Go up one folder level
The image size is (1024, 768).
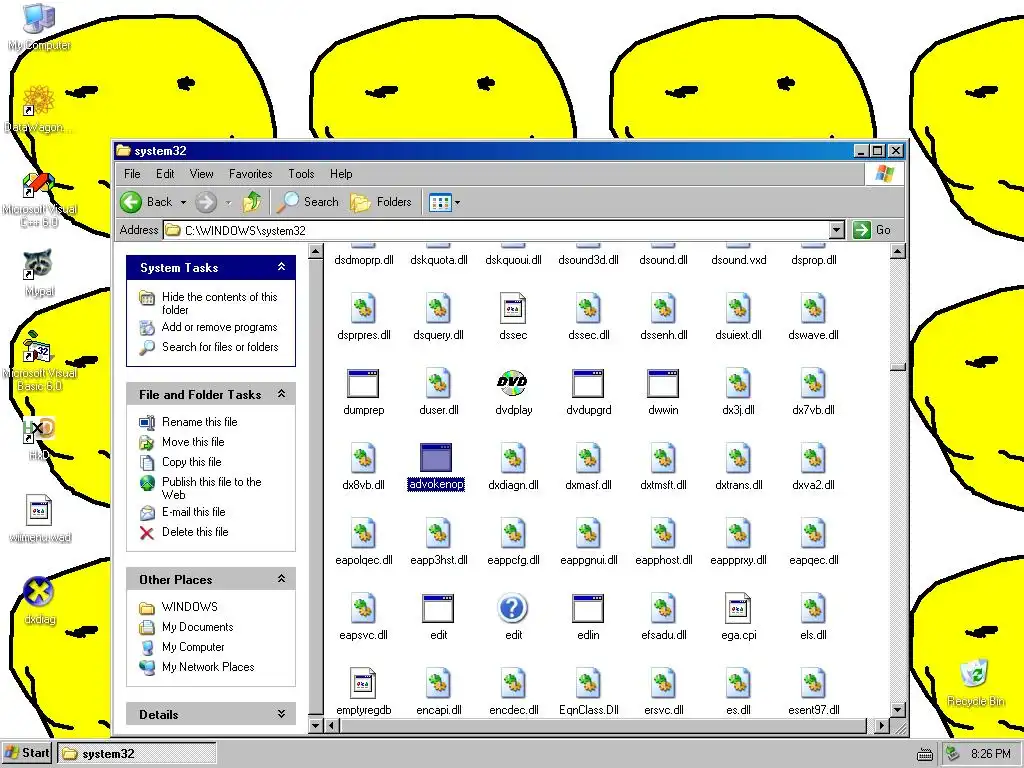coord(252,202)
